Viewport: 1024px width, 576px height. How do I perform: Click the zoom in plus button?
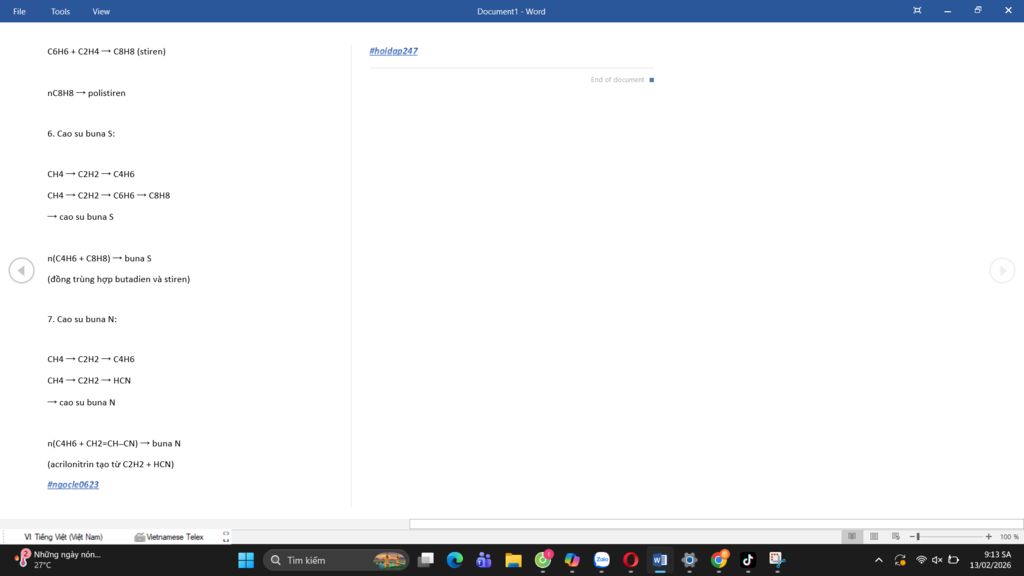coord(988,537)
